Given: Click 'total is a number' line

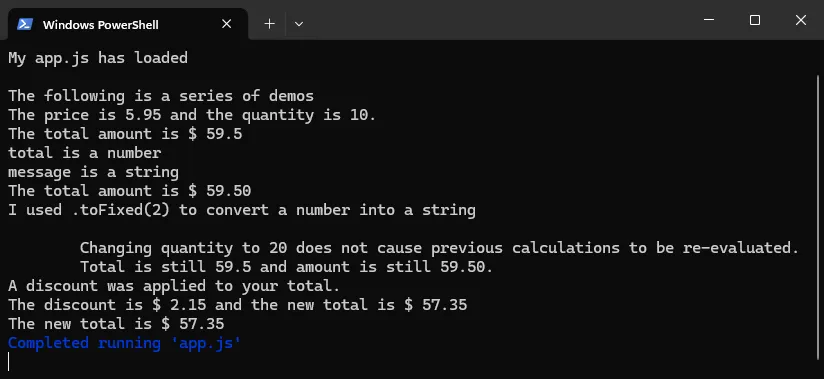Looking at the screenshot, I should coord(85,153).
